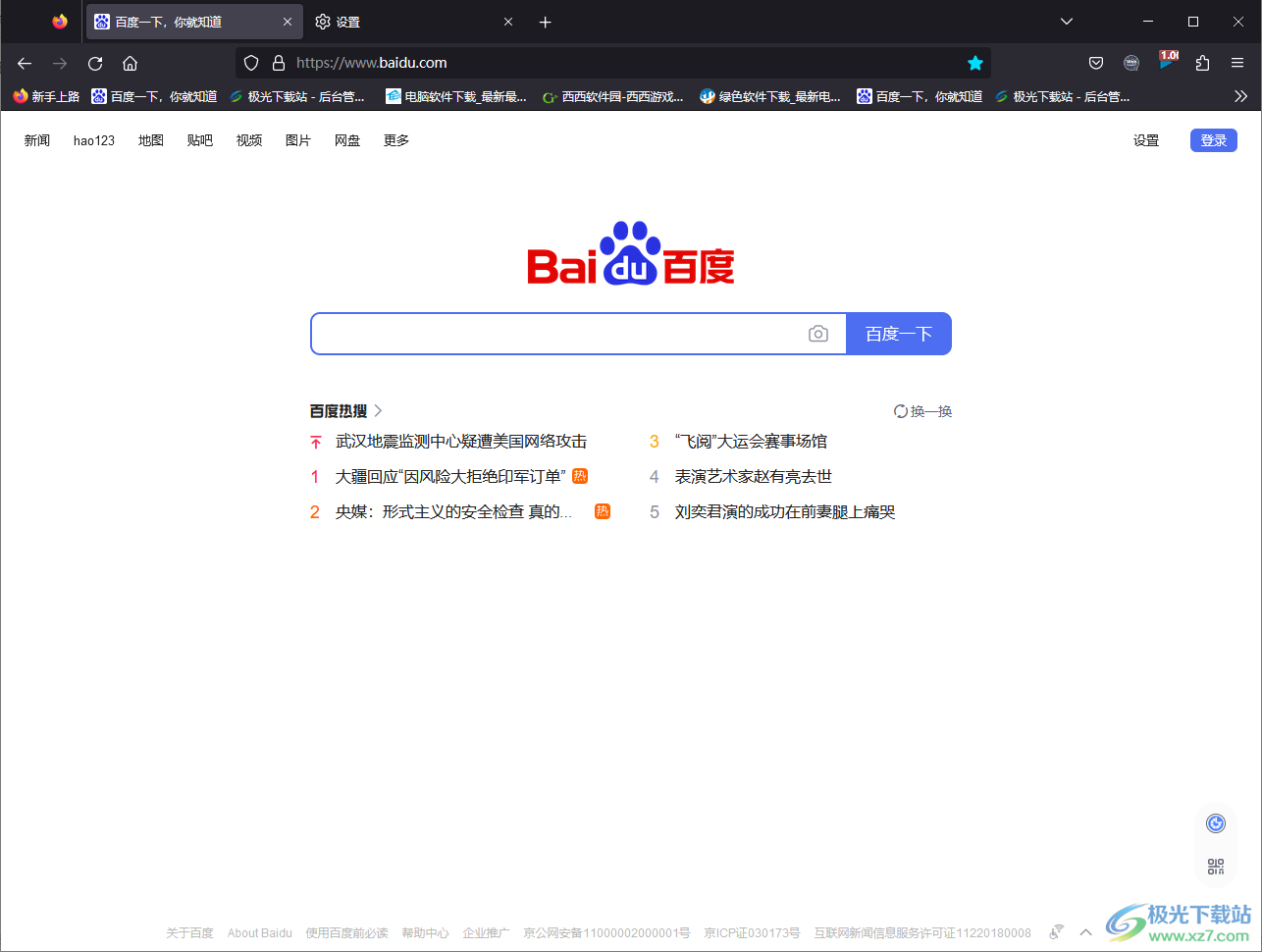1262x952 pixels.
Task: Open 企业推广 footer link
Action: pos(487,933)
